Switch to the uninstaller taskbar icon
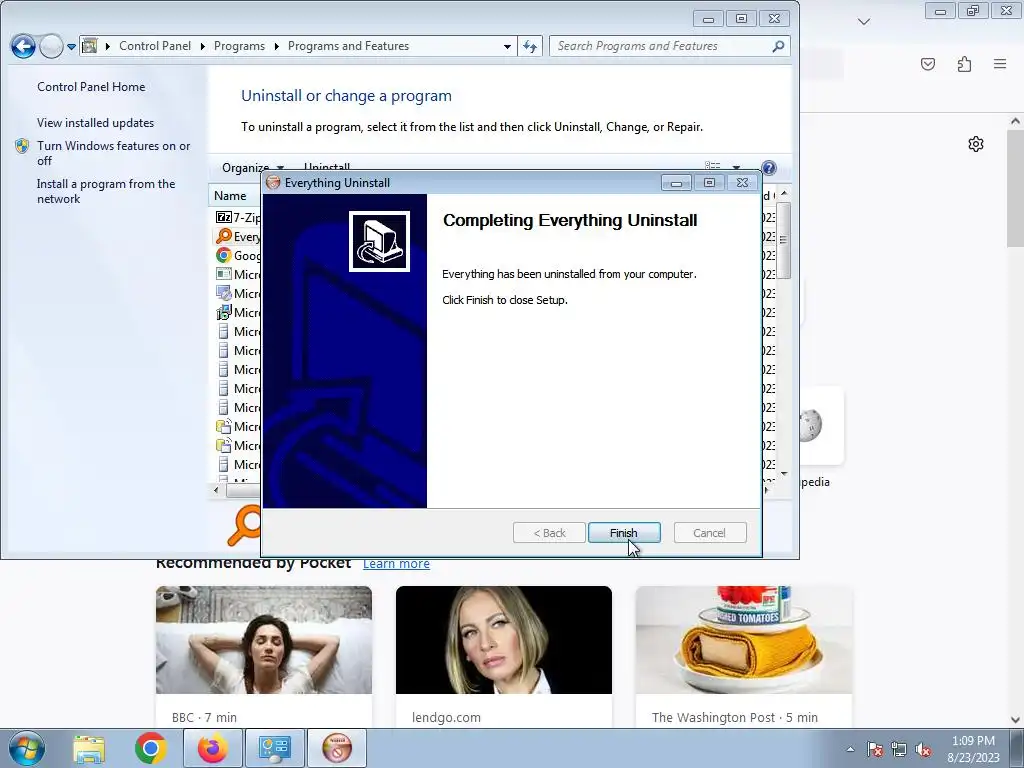1024x768 pixels. pos(337,748)
